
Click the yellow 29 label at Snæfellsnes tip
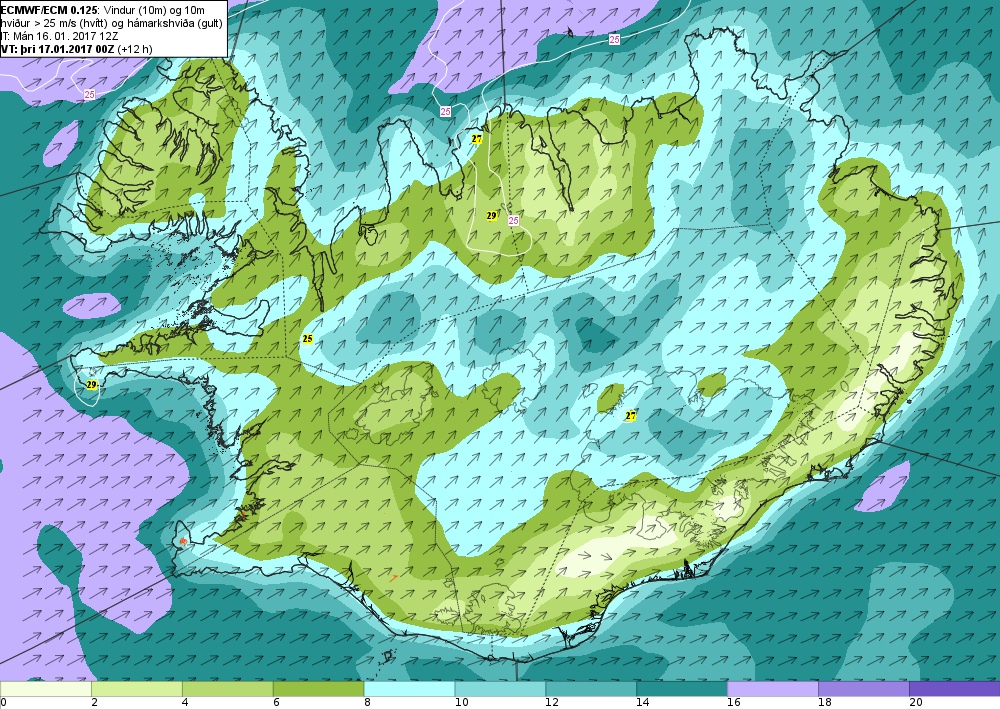click(91, 385)
